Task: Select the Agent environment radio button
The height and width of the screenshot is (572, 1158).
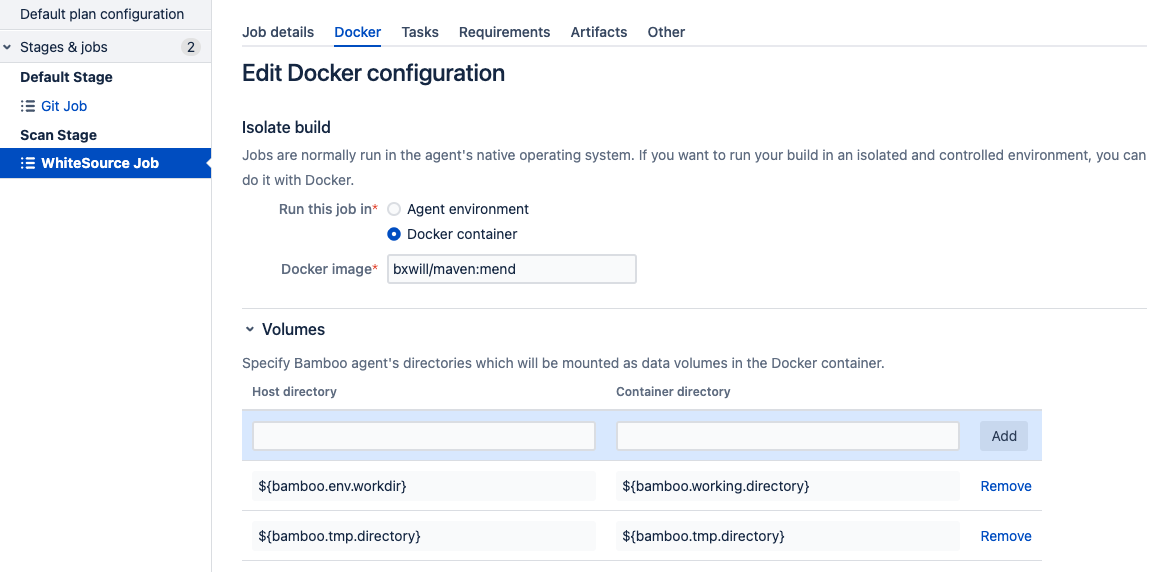Action: click(394, 209)
